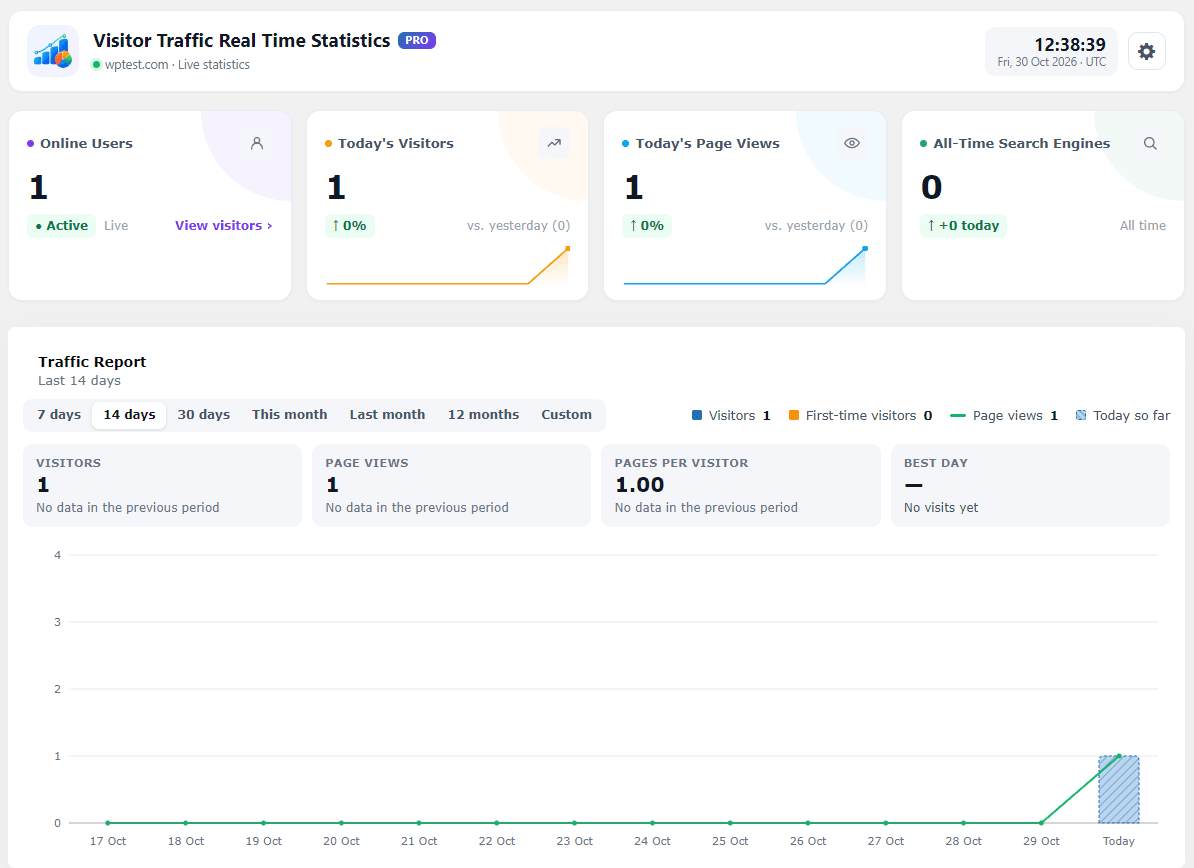Viewport: 1194px width, 868px height.
Task: Toggle the Visitors legend series
Action: [731, 415]
